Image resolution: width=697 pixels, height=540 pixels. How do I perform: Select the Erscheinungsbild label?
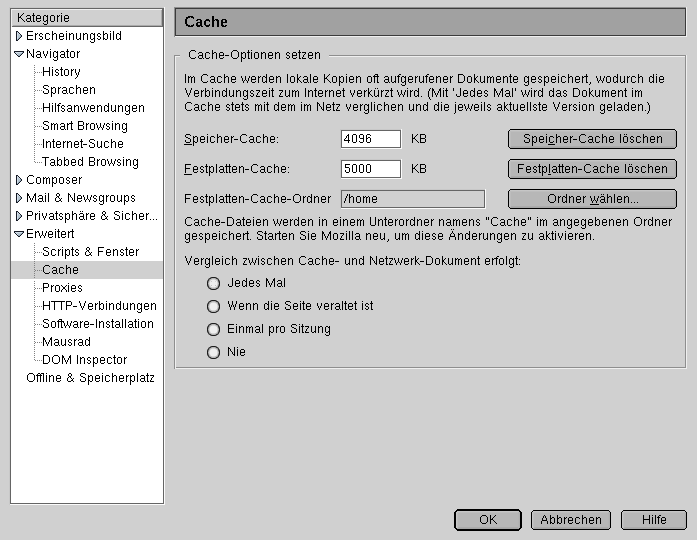[74, 36]
